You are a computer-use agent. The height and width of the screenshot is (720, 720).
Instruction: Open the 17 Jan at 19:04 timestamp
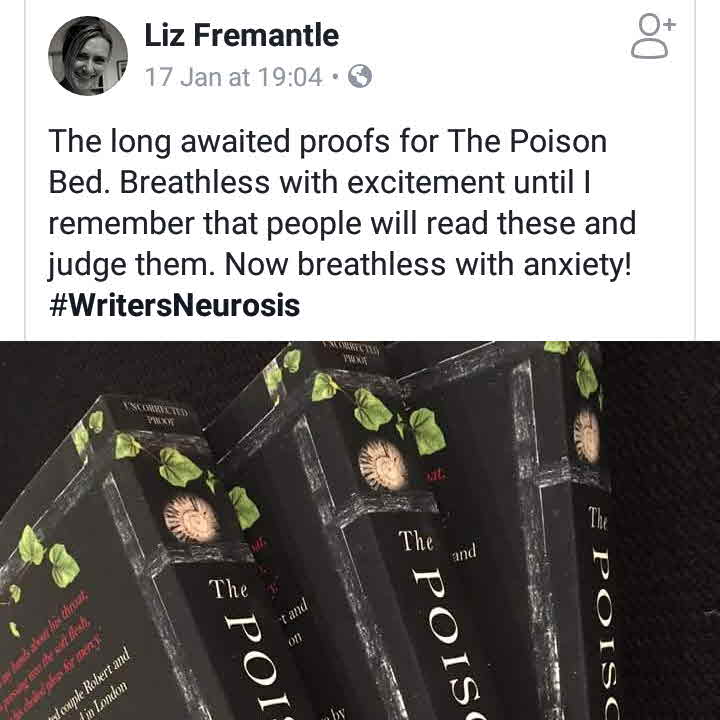point(233,77)
